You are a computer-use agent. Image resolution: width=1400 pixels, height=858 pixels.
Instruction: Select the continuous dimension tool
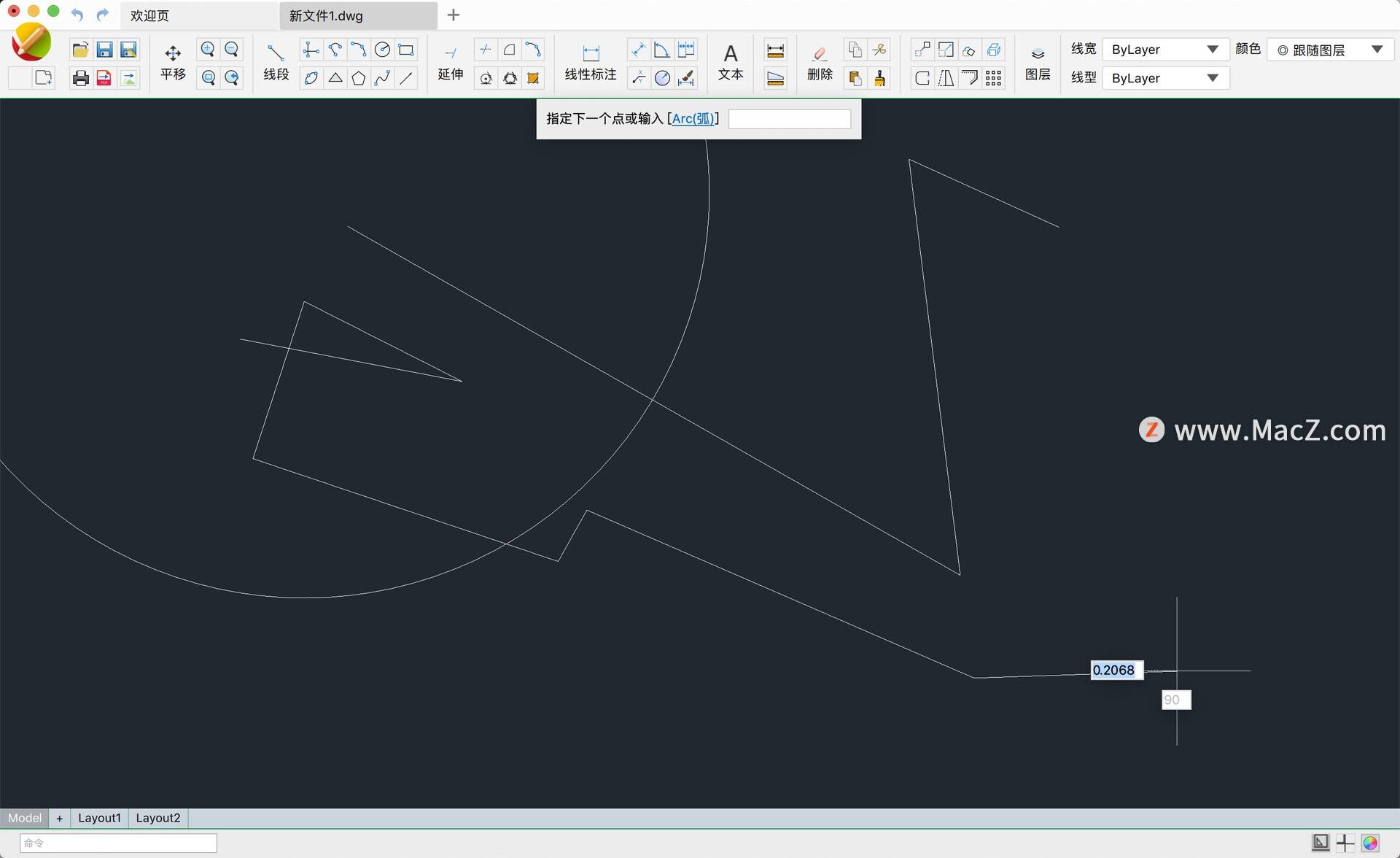(686, 50)
